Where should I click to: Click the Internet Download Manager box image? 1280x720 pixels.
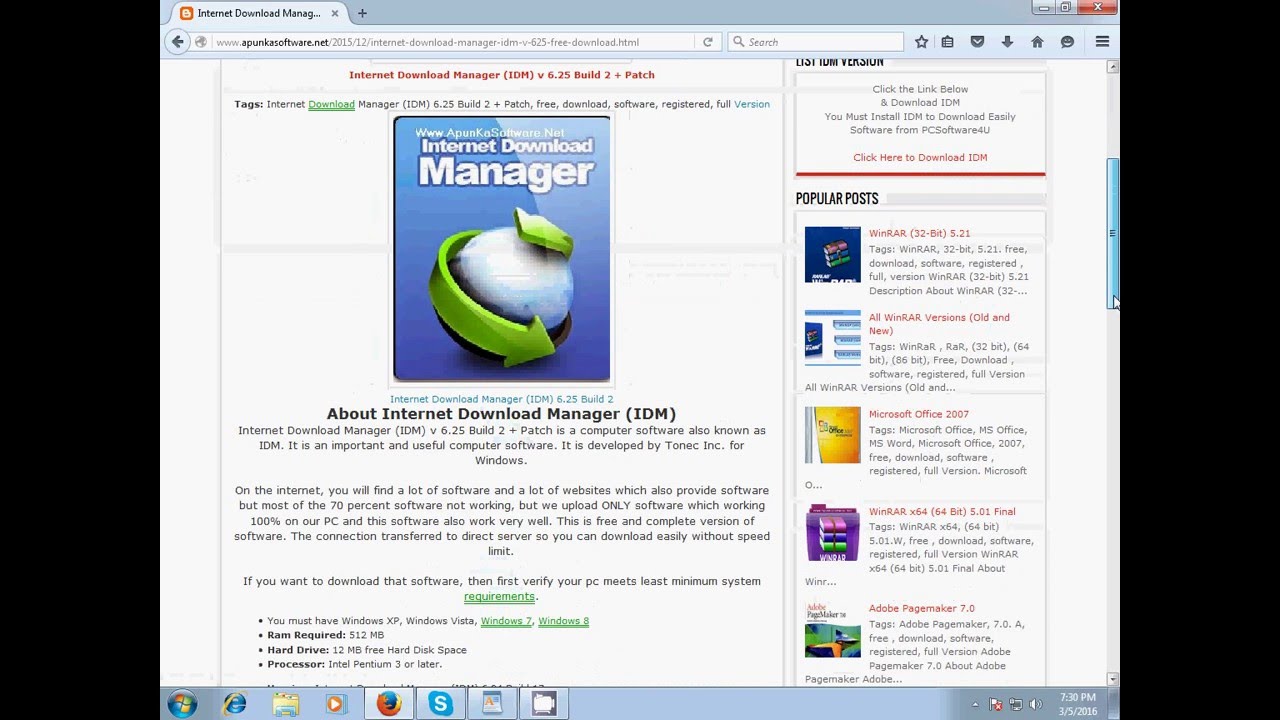click(502, 249)
